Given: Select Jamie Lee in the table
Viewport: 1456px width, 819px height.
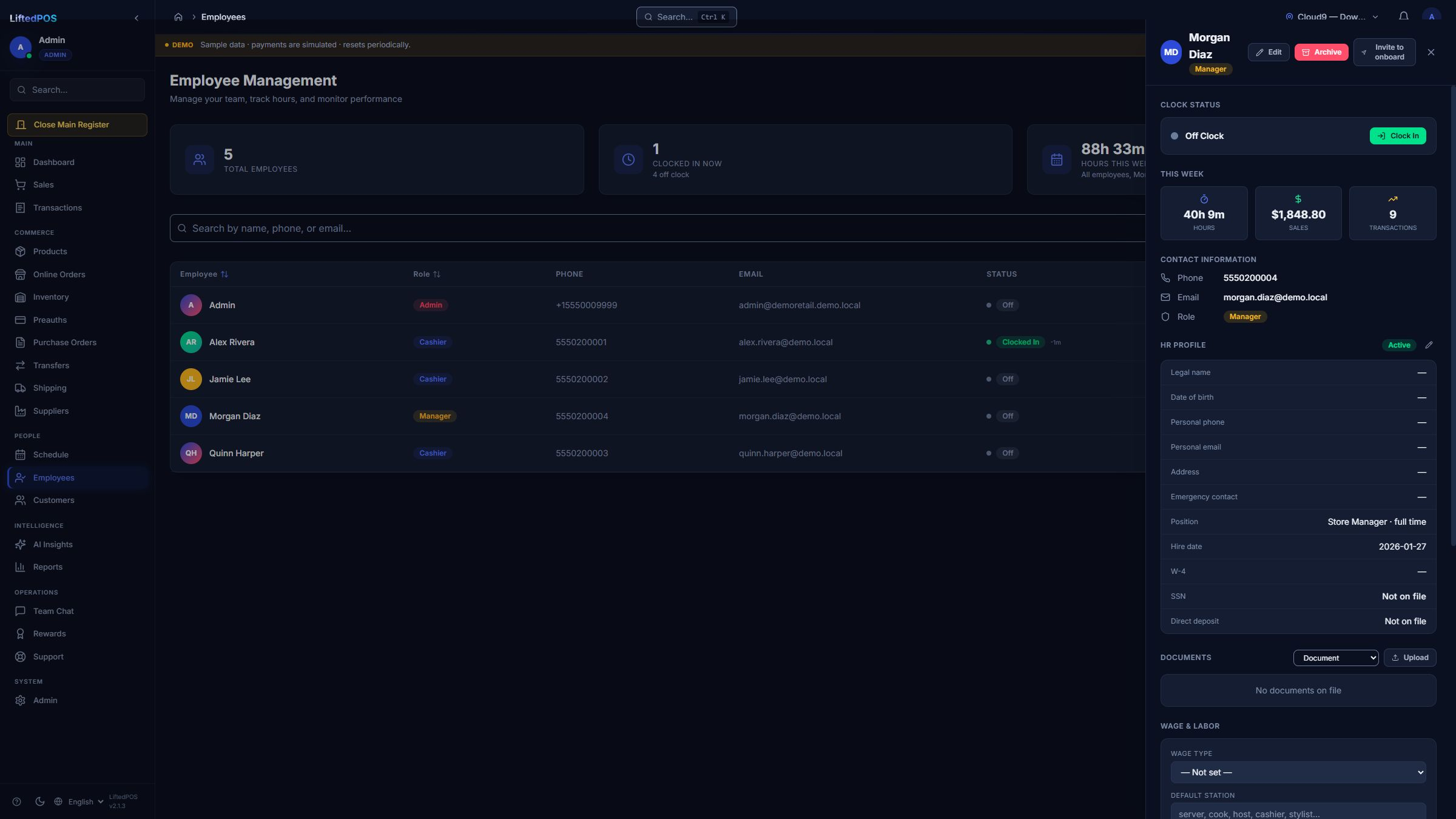Looking at the screenshot, I should tap(230, 379).
